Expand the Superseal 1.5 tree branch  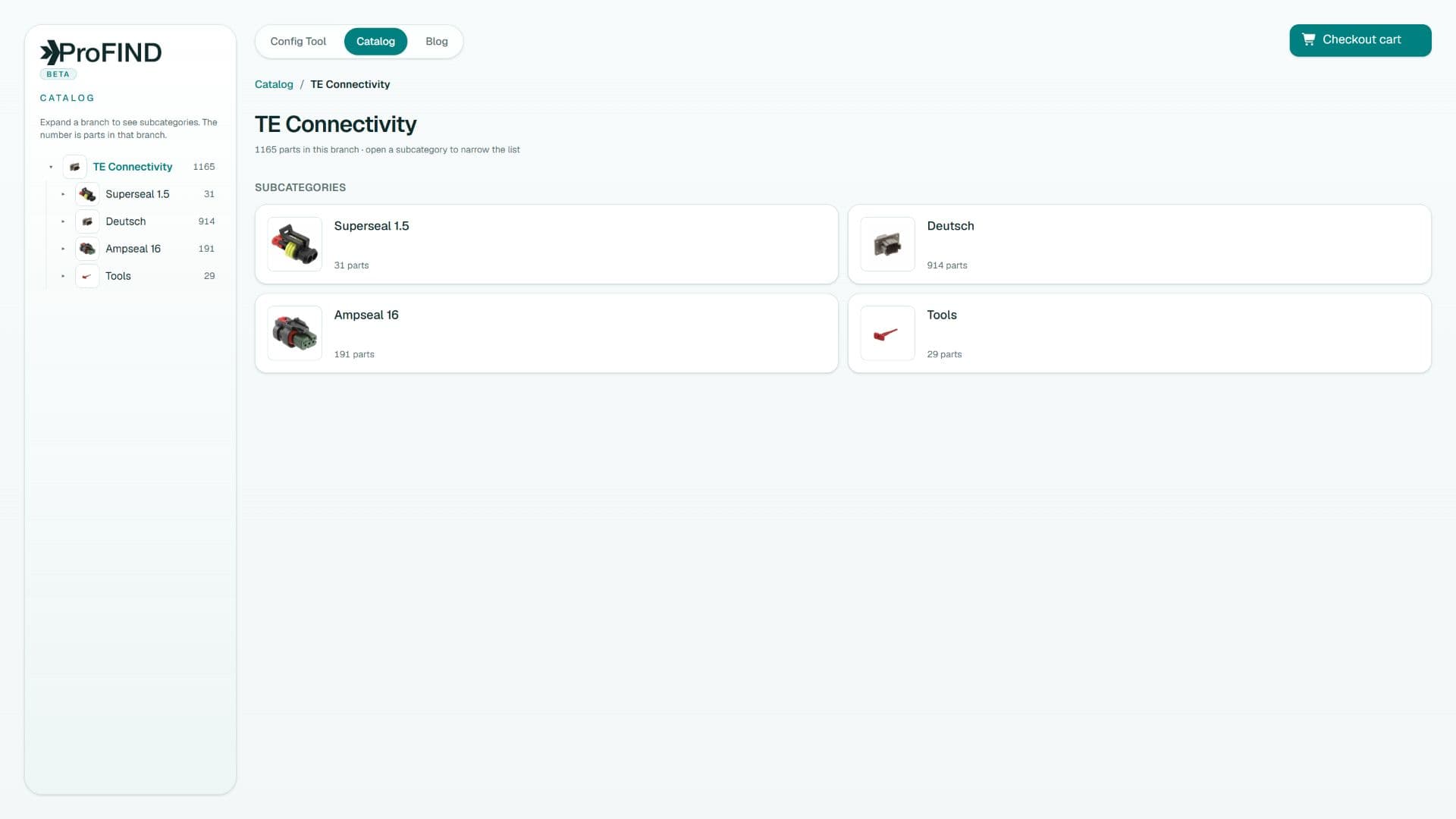(x=63, y=194)
